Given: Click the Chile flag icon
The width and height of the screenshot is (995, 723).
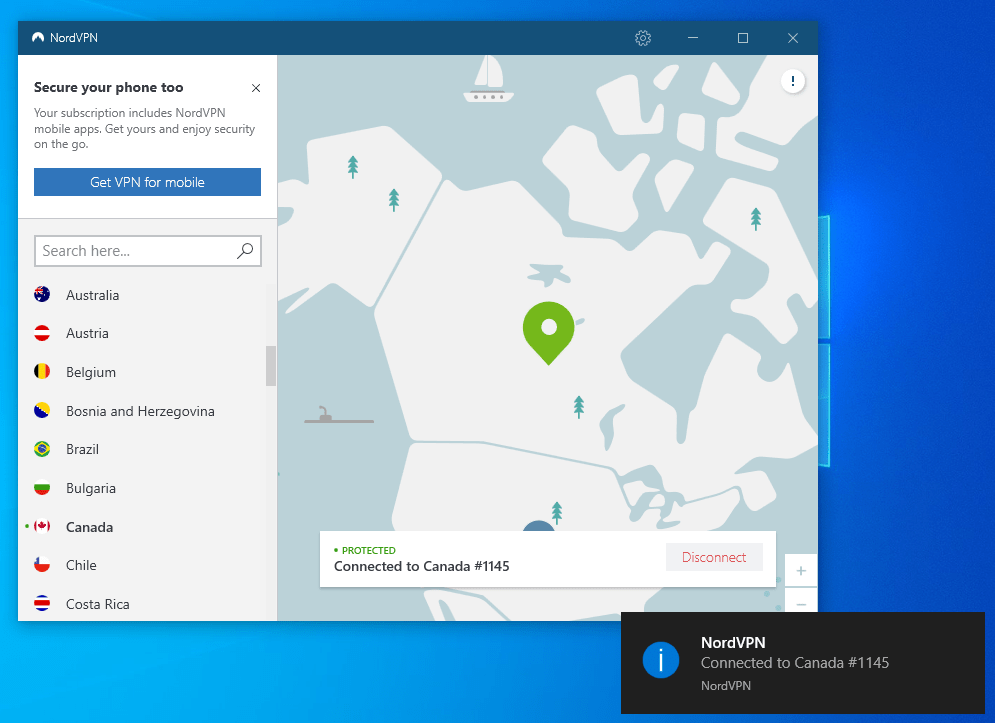Looking at the screenshot, I should (x=42, y=564).
